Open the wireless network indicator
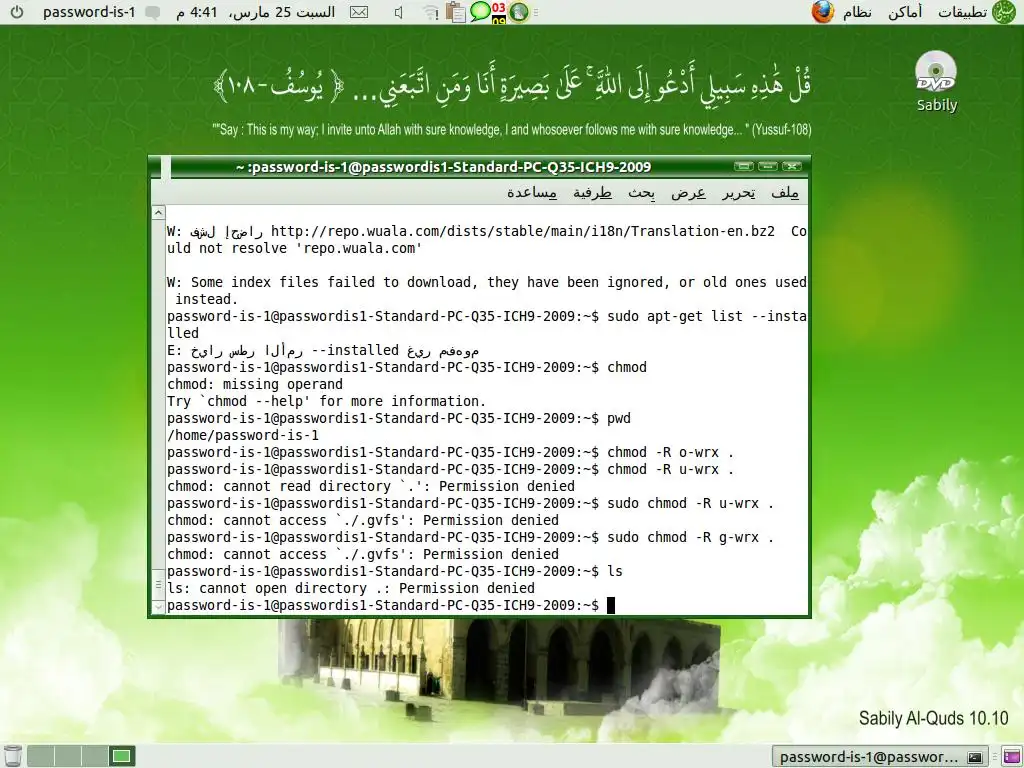This screenshot has height=768, width=1024. [430, 12]
